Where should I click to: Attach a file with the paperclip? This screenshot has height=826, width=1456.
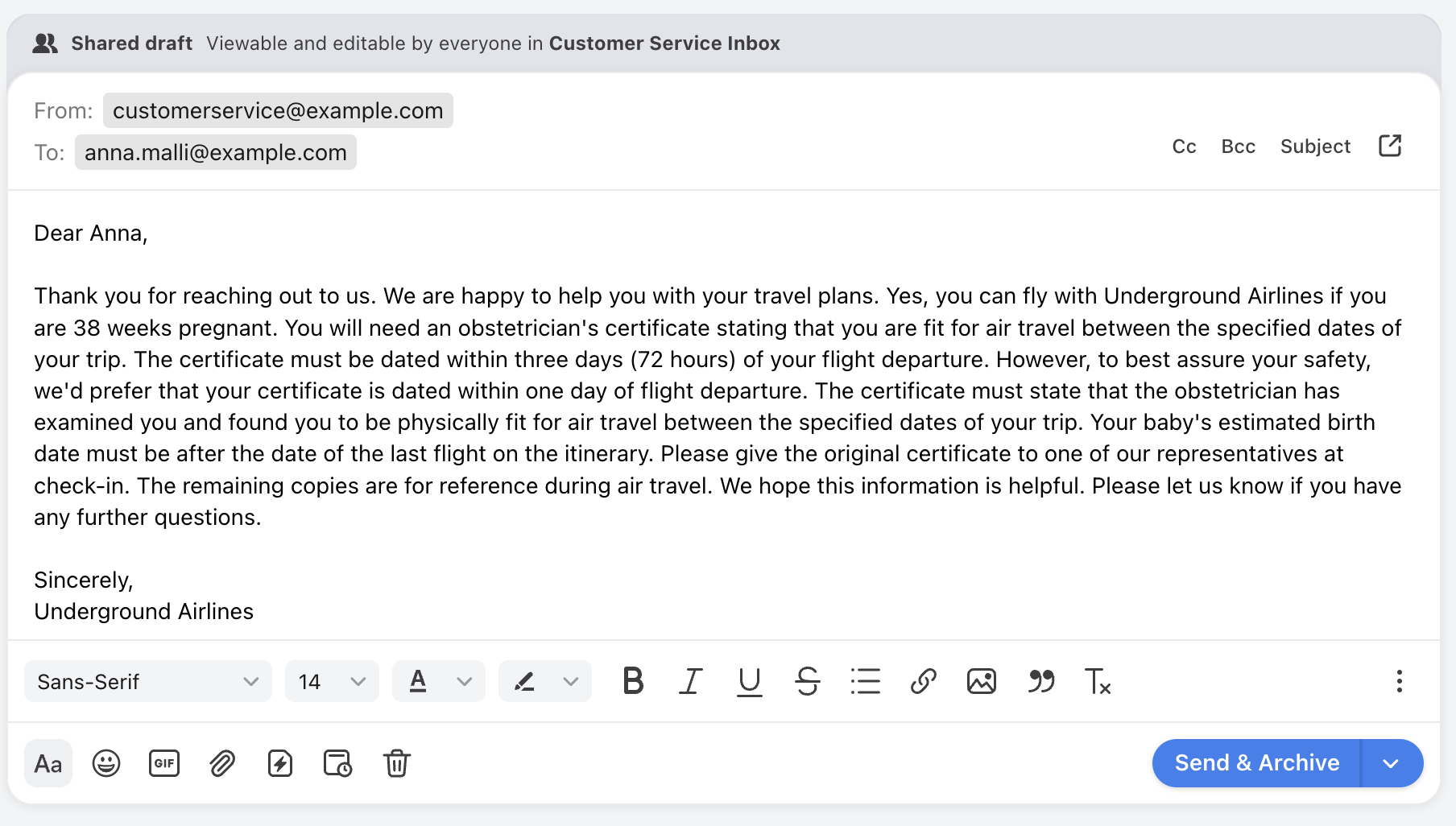click(x=222, y=763)
